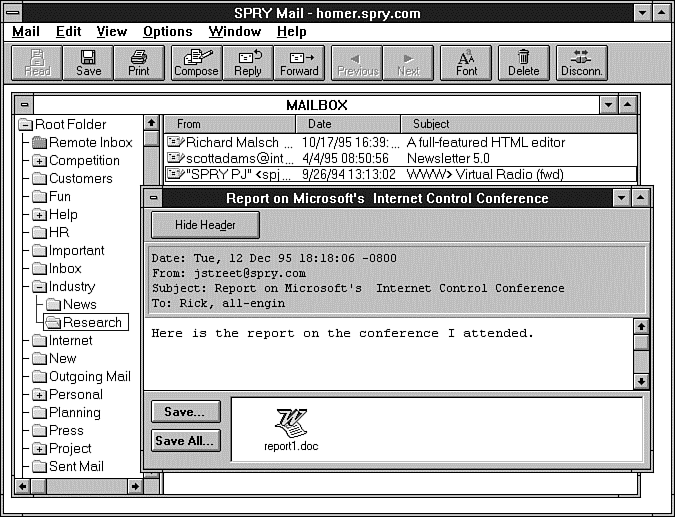Viewport: 675px width, 517px height.
Task: Click the Save toolbar icon
Action: (88, 63)
